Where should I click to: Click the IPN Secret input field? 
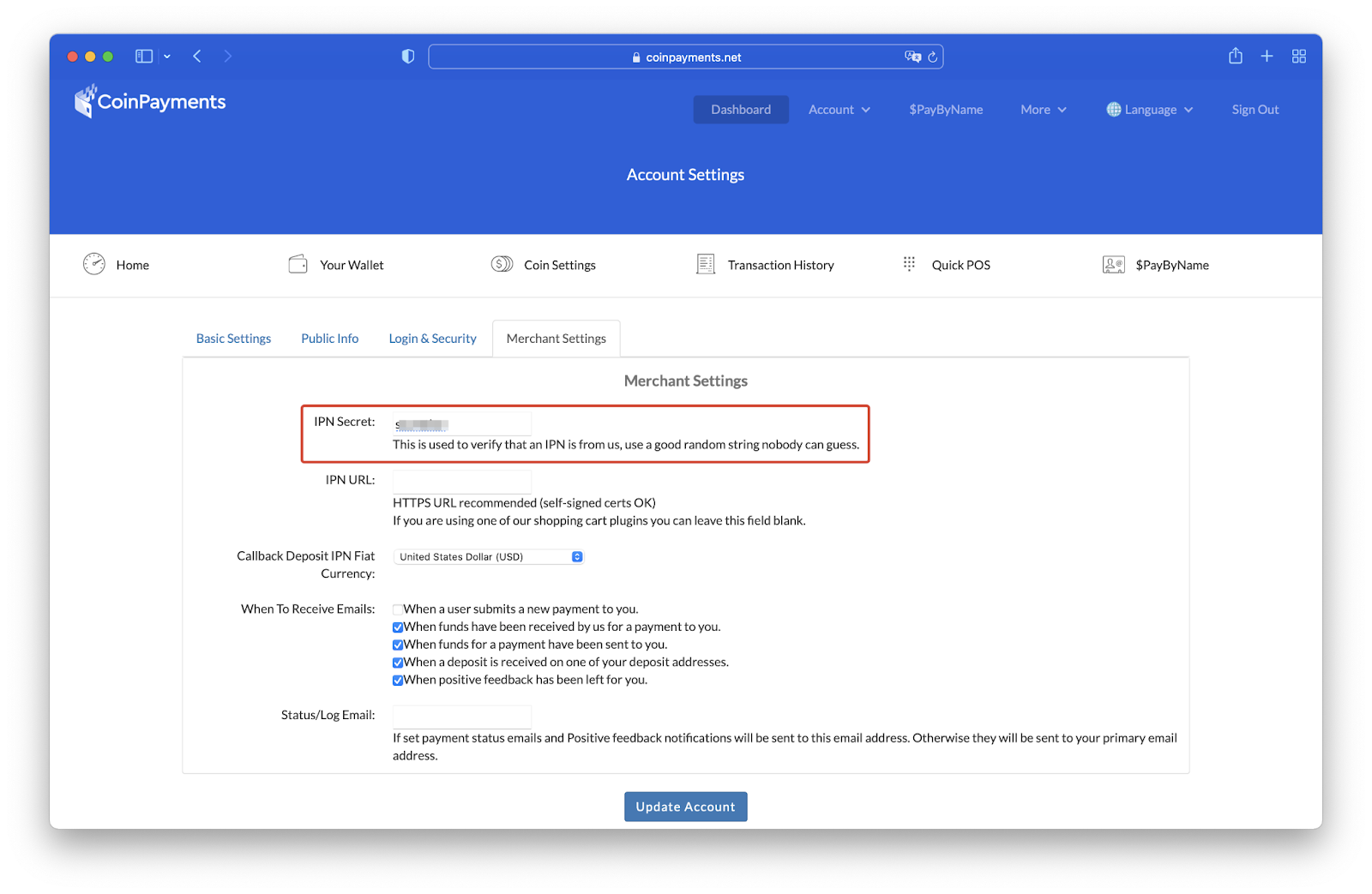pyautogui.click(x=462, y=424)
